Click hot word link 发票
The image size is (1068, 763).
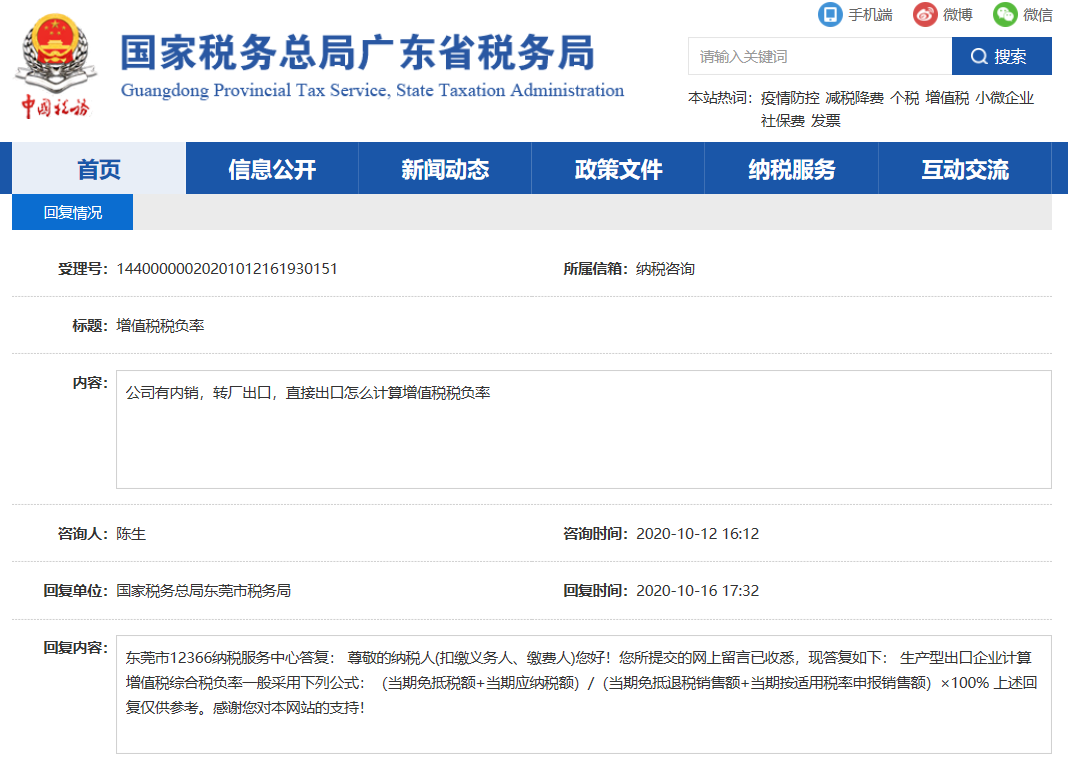point(825,120)
